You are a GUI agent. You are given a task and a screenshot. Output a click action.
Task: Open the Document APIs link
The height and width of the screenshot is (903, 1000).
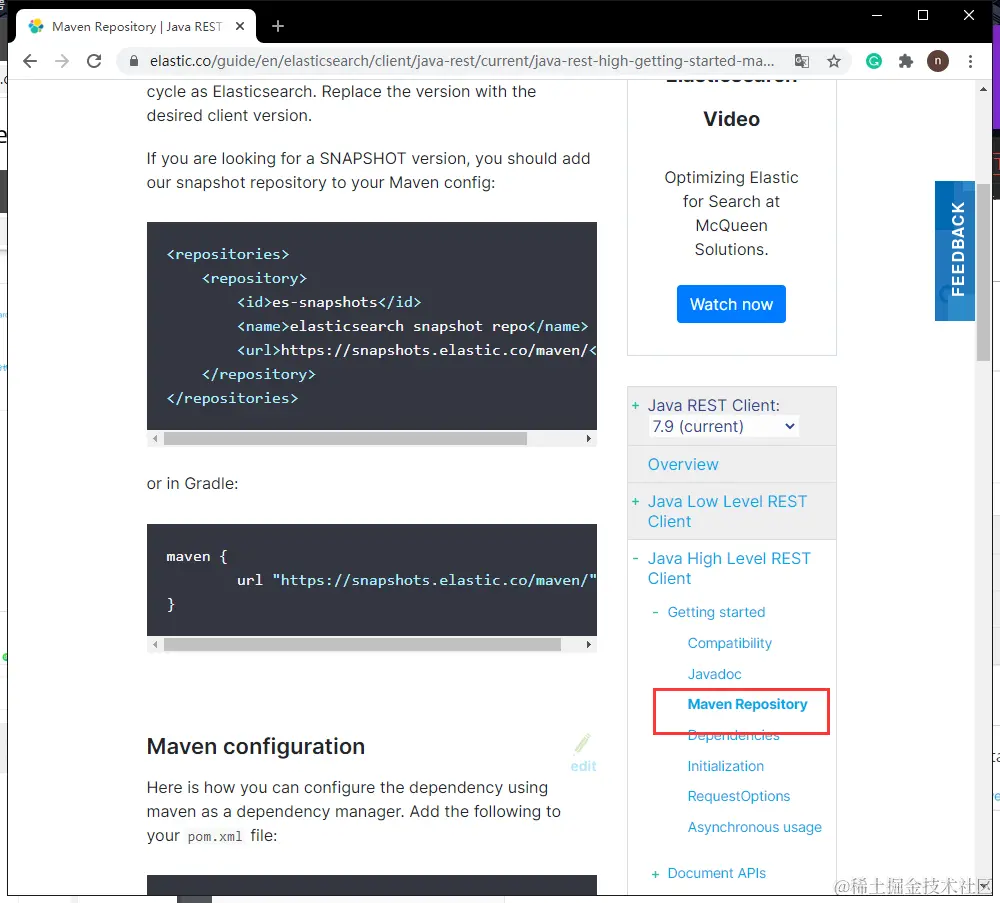[716, 873]
